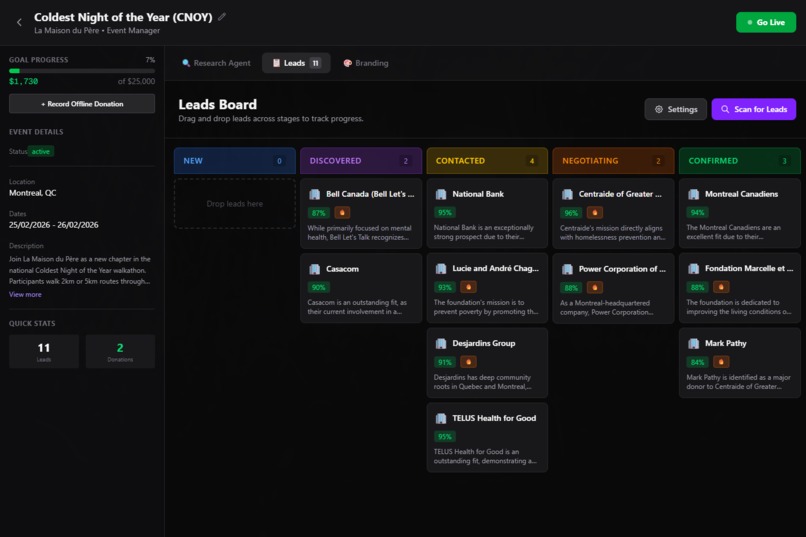The width and height of the screenshot is (806, 537).
Task: Click building icon on Desjardins Group card
Action: click(441, 343)
